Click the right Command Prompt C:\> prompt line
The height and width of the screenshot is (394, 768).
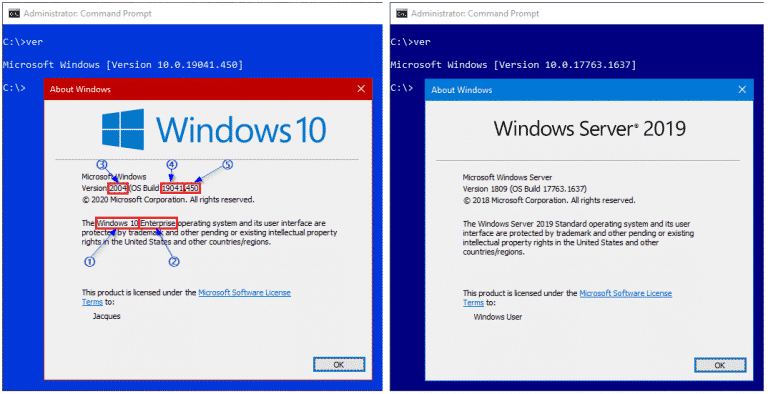point(402,87)
